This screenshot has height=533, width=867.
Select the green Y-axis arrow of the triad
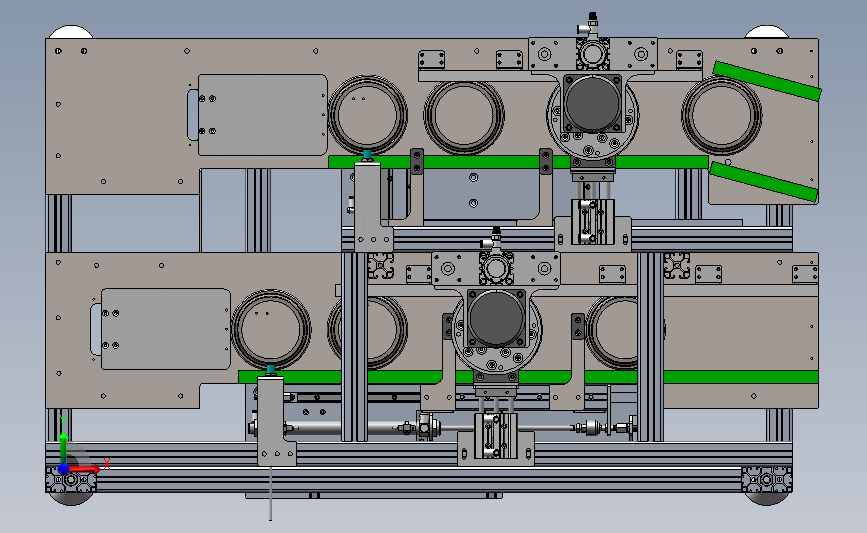[x=63, y=448]
